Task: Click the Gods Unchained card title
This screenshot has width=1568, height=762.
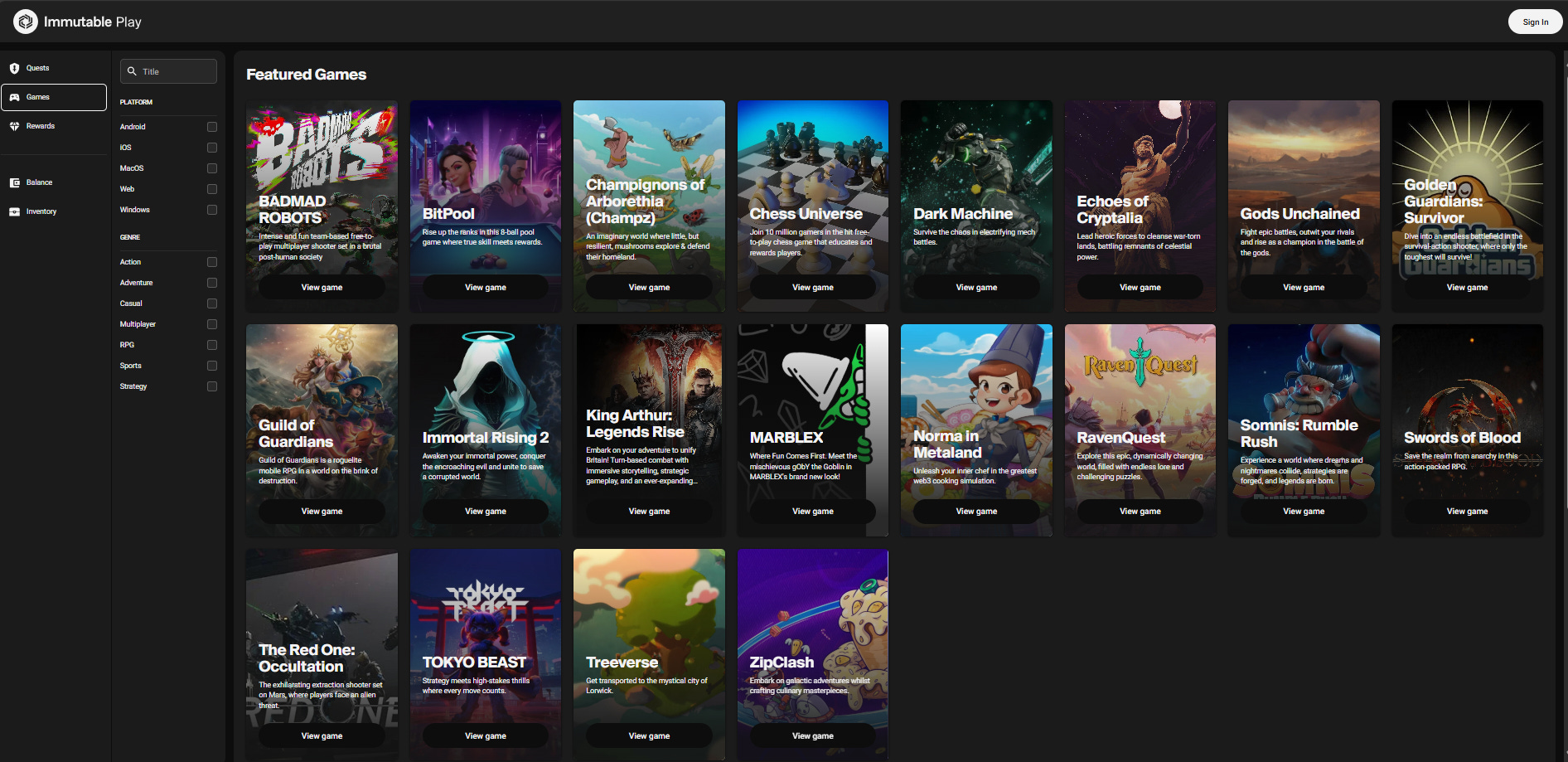Action: pyautogui.click(x=1299, y=214)
